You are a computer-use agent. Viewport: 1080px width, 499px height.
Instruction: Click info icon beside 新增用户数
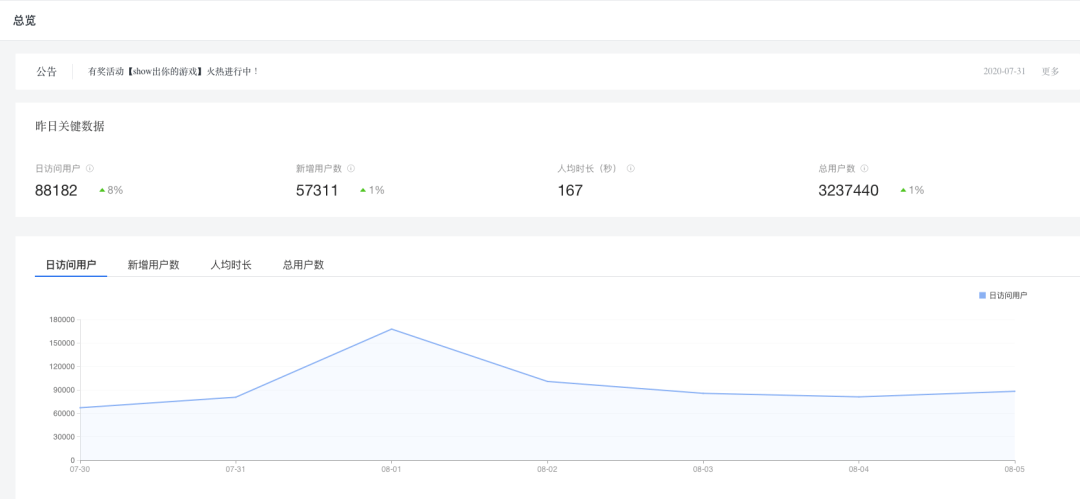[351, 169]
